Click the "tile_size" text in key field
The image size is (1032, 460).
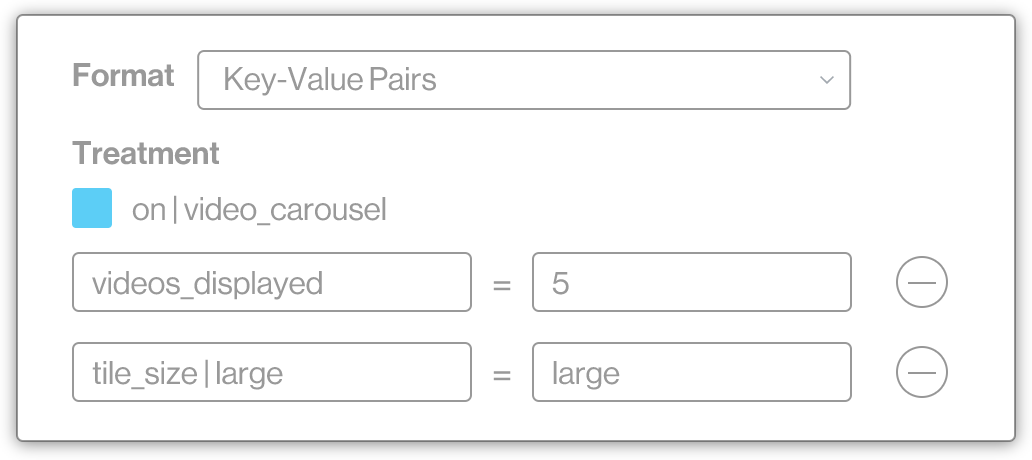pyautogui.click(x=145, y=374)
